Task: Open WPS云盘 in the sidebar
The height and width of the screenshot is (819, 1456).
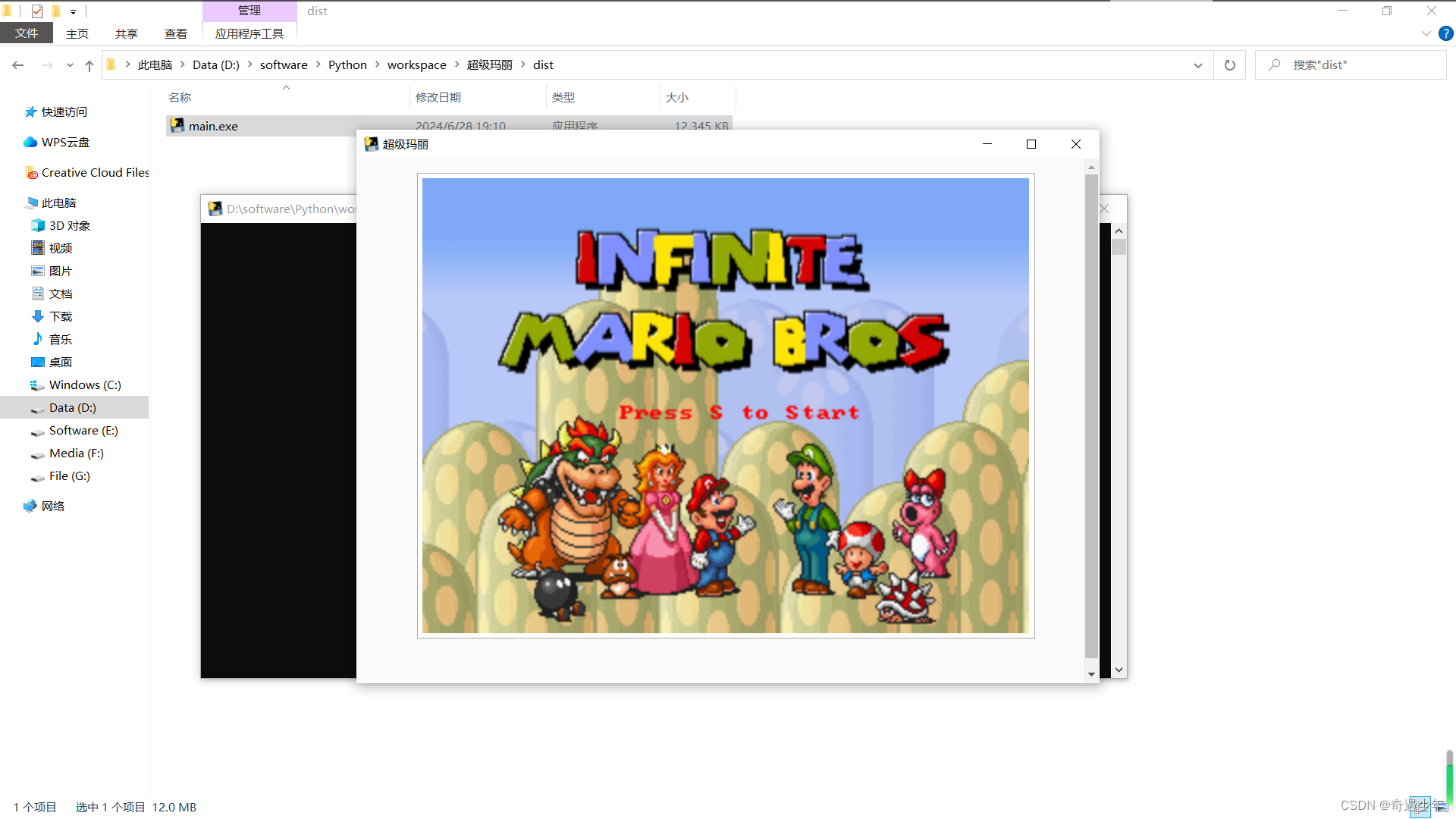Action: click(64, 143)
